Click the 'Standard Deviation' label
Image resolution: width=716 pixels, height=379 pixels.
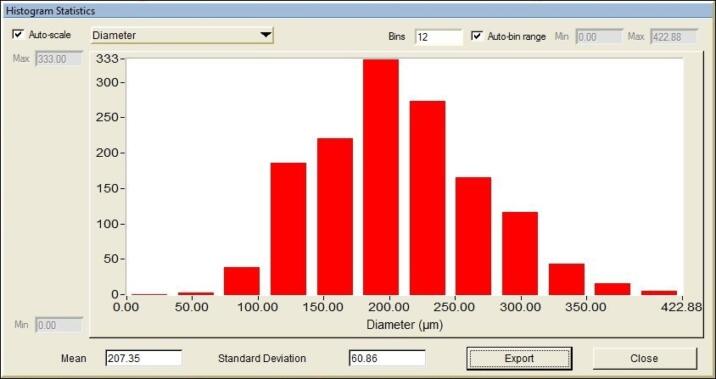click(x=262, y=358)
